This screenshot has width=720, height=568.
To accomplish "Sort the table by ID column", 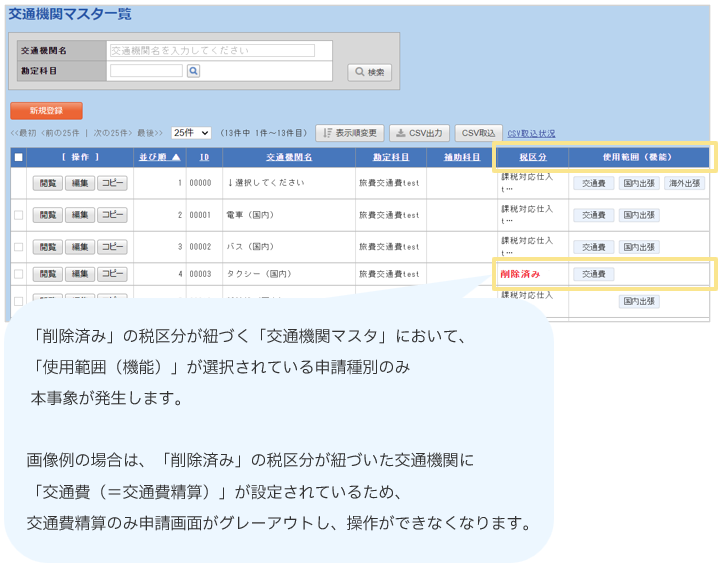I will point(203,157).
